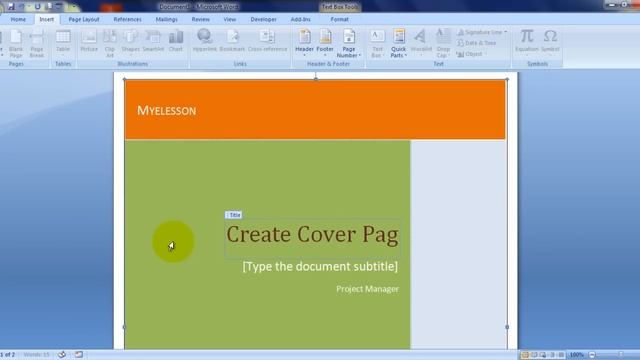Expand the Page Number dropdown arrow
Viewport: 640px width, 360px height.
[x=360, y=56]
